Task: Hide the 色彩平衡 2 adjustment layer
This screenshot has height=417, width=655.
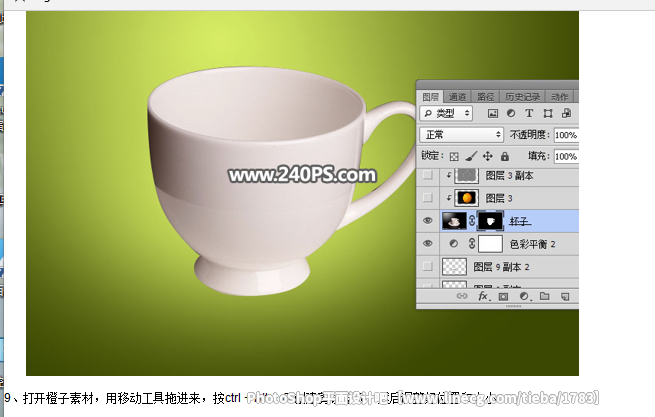Action: (x=427, y=244)
